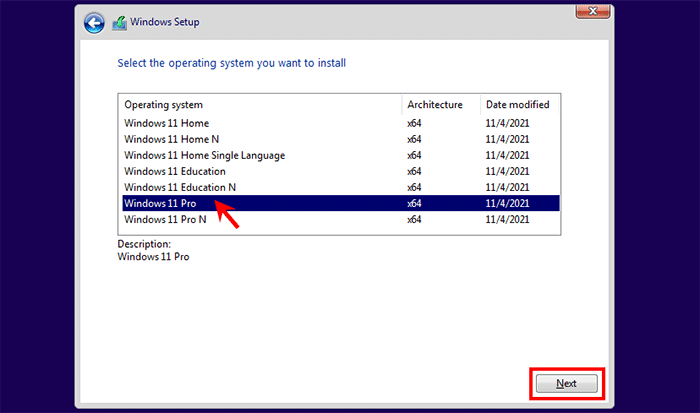Go back using the blue arrow button
This screenshot has width=700, height=413.
pyautogui.click(x=94, y=23)
